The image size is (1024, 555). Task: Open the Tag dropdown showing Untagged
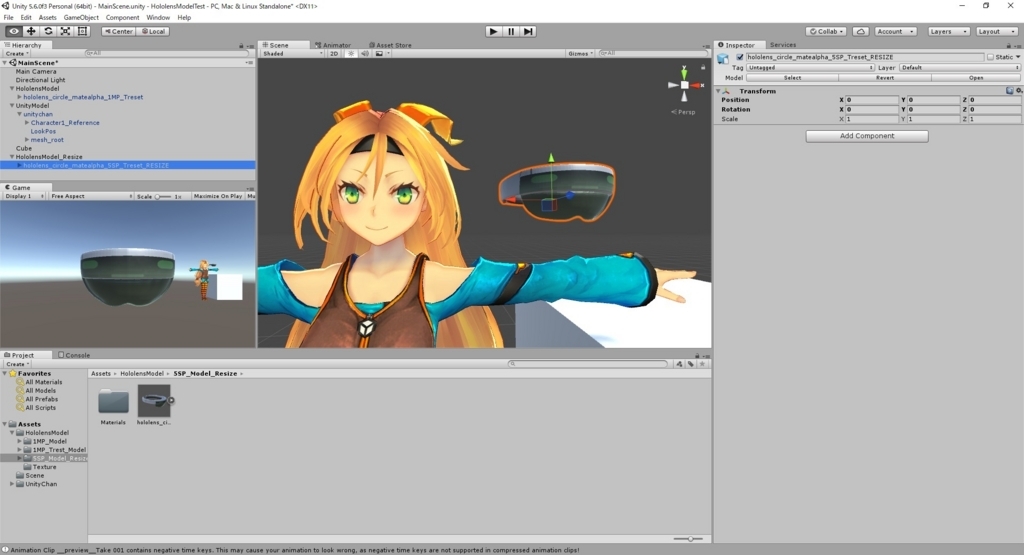point(810,67)
